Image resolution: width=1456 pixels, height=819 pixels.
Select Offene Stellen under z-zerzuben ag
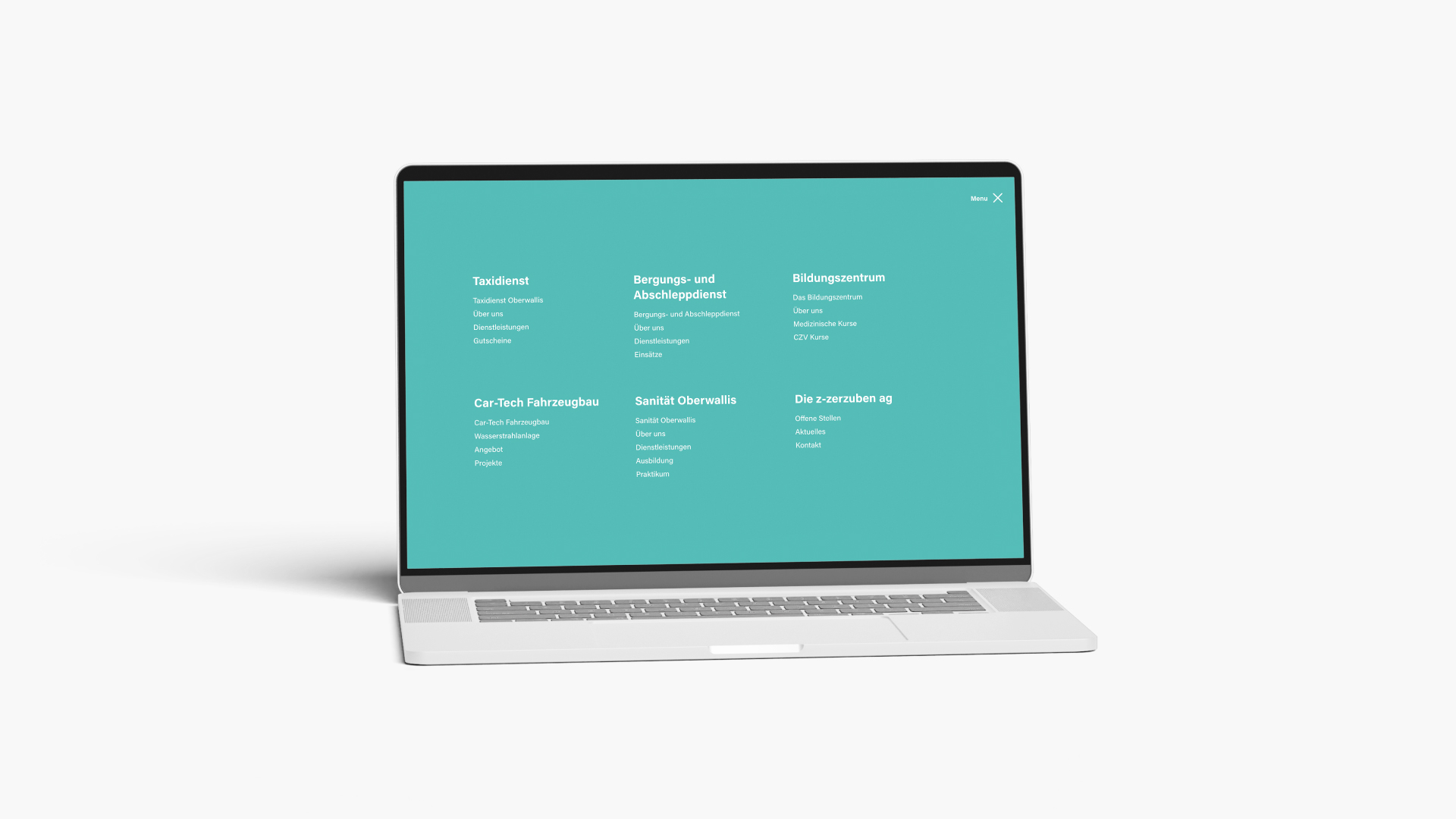[x=818, y=418]
